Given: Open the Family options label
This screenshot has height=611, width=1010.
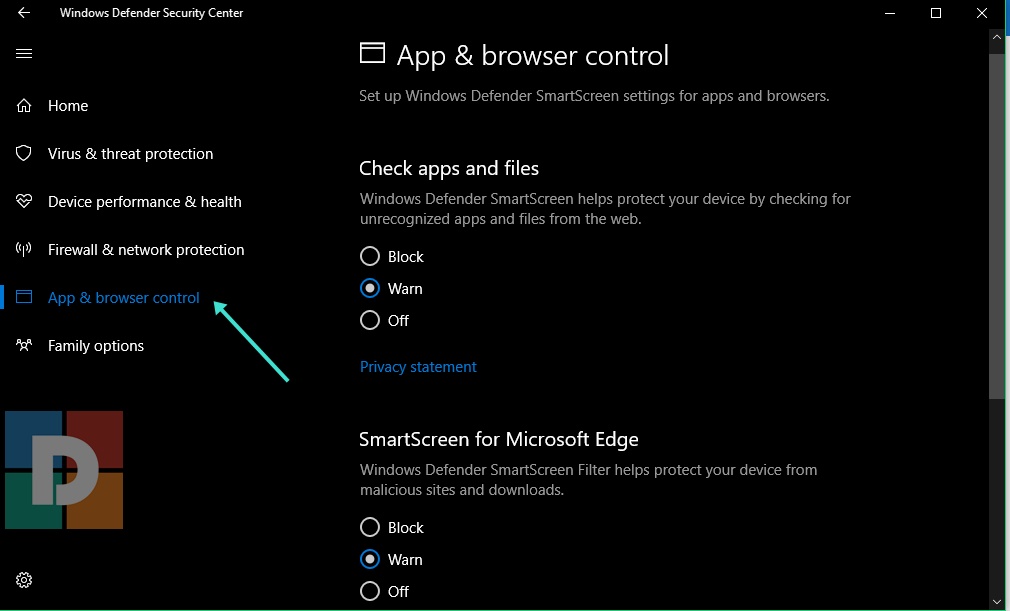Looking at the screenshot, I should tap(96, 346).
